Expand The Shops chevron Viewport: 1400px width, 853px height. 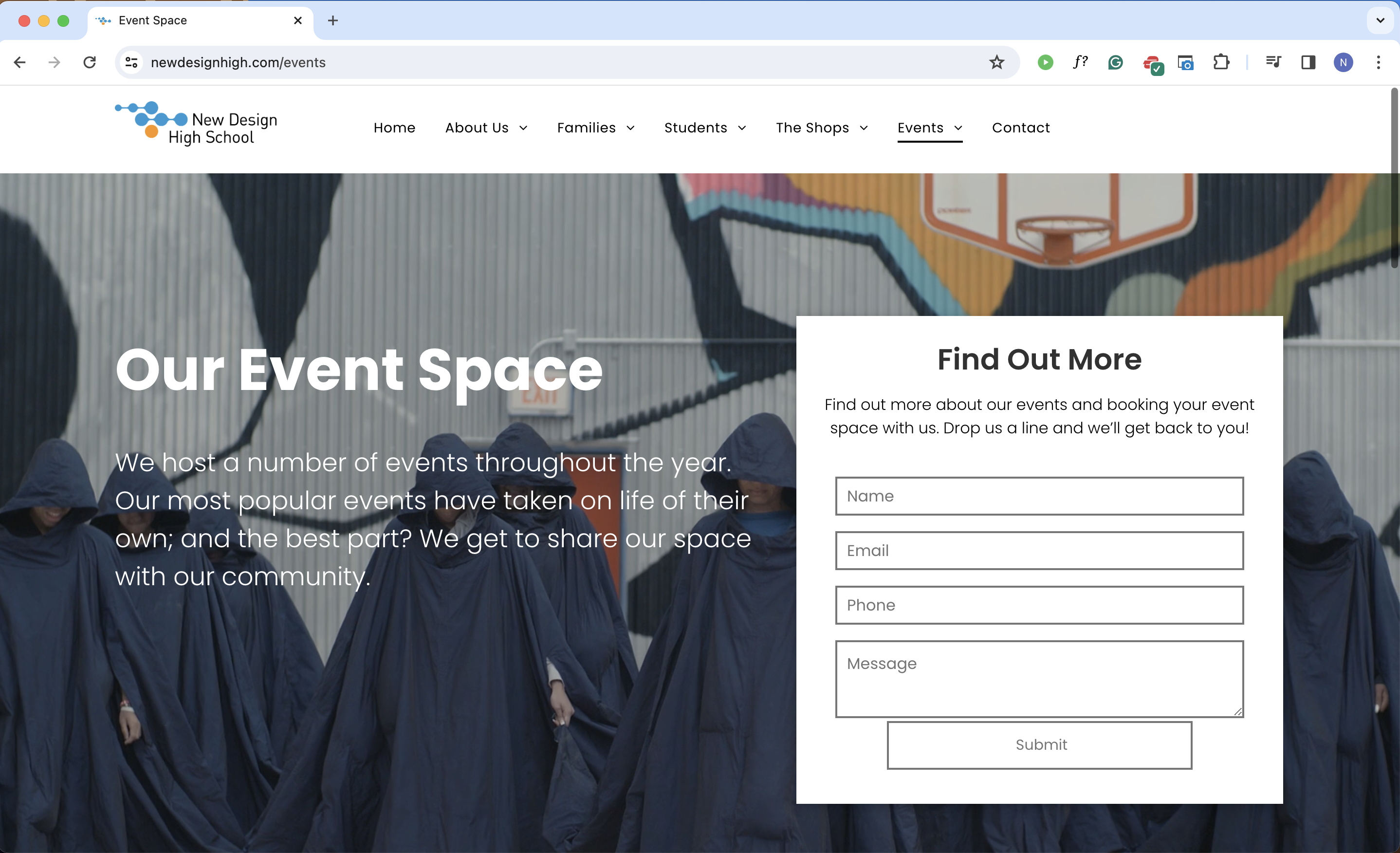pos(864,129)
